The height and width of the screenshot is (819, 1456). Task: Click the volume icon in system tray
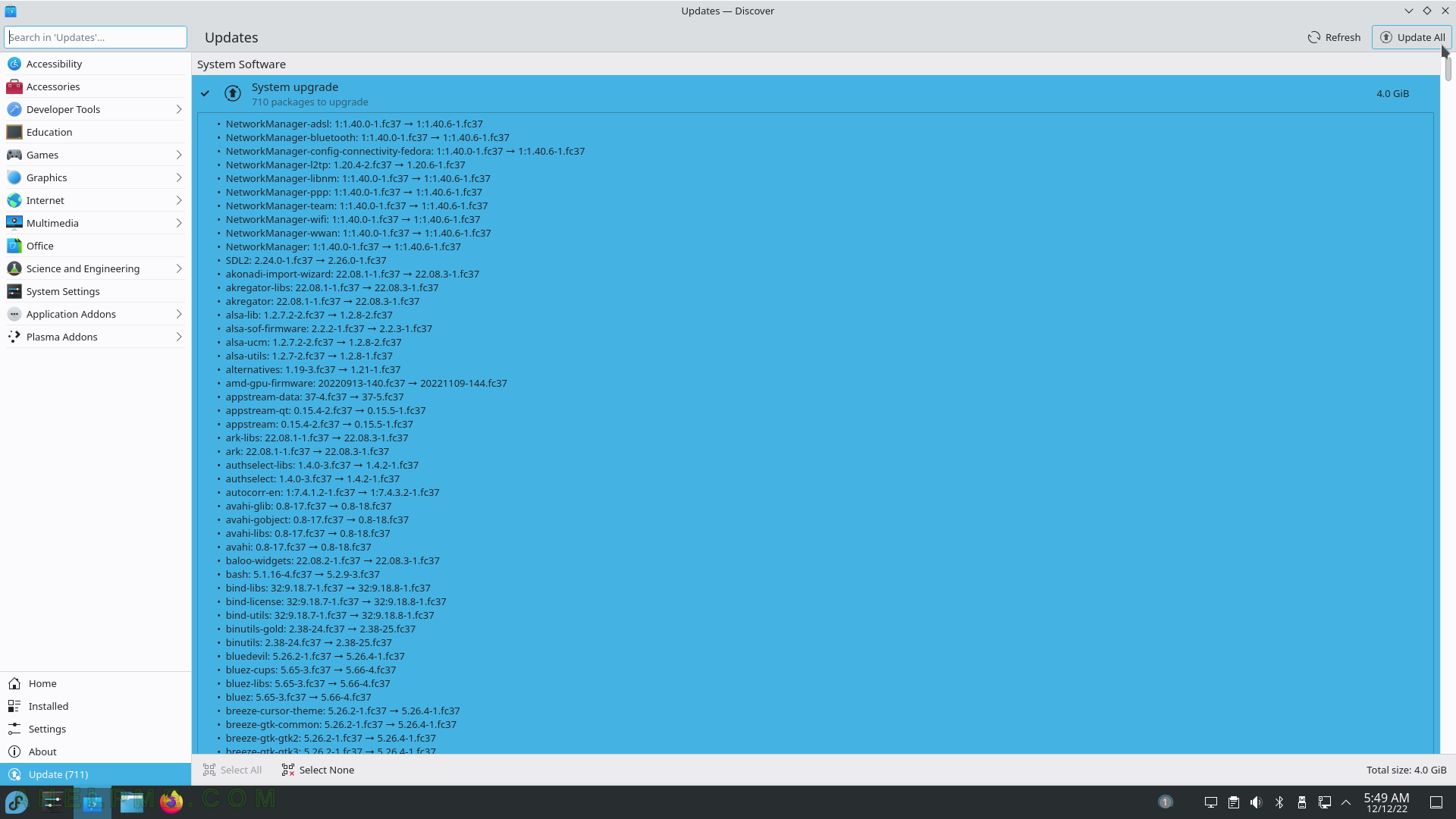pos(1257,802)
